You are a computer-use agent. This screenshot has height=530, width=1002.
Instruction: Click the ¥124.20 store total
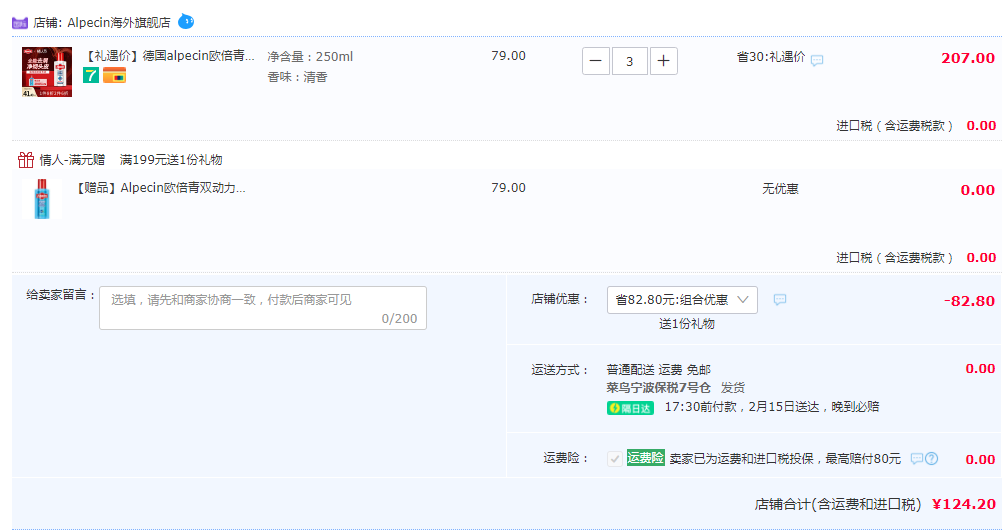[964, 504]
